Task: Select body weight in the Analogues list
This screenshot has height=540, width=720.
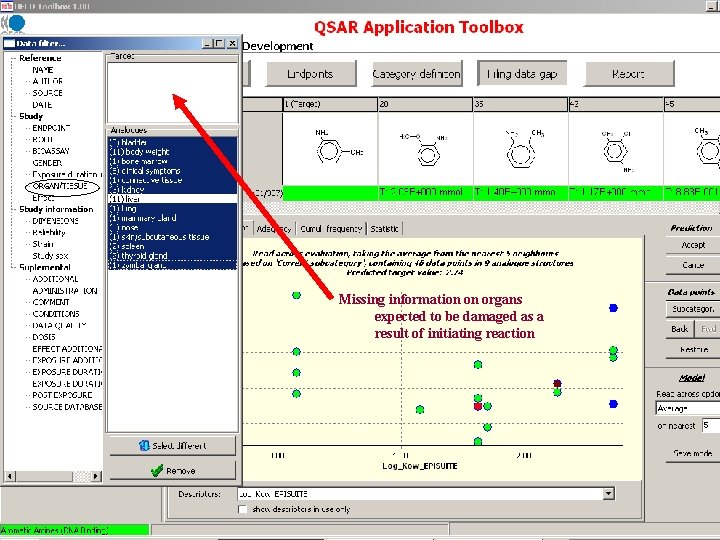Action: [172, 152]
